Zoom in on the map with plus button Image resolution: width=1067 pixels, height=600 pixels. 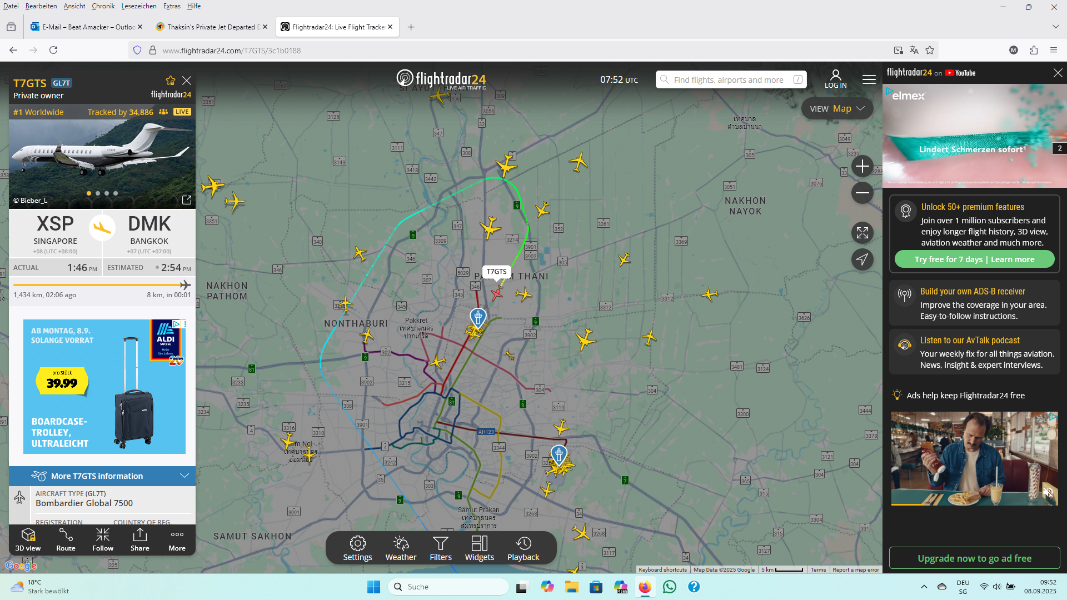click(x=862, y=167)
